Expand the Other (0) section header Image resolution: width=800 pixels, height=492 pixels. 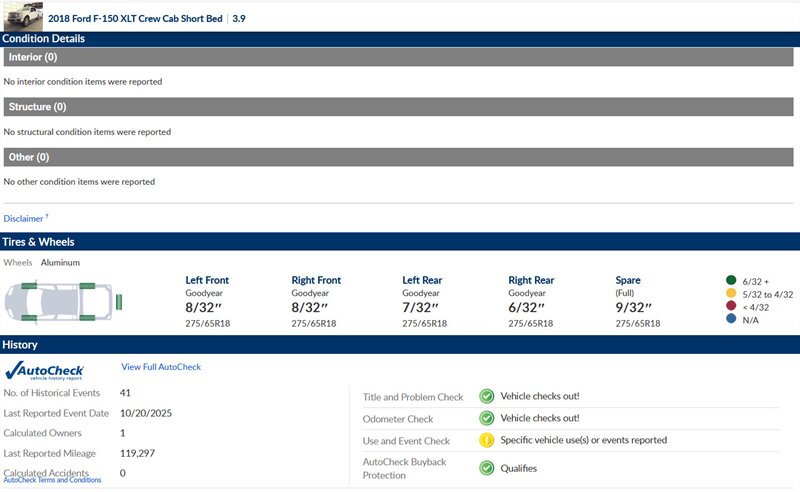coord(398,157)
